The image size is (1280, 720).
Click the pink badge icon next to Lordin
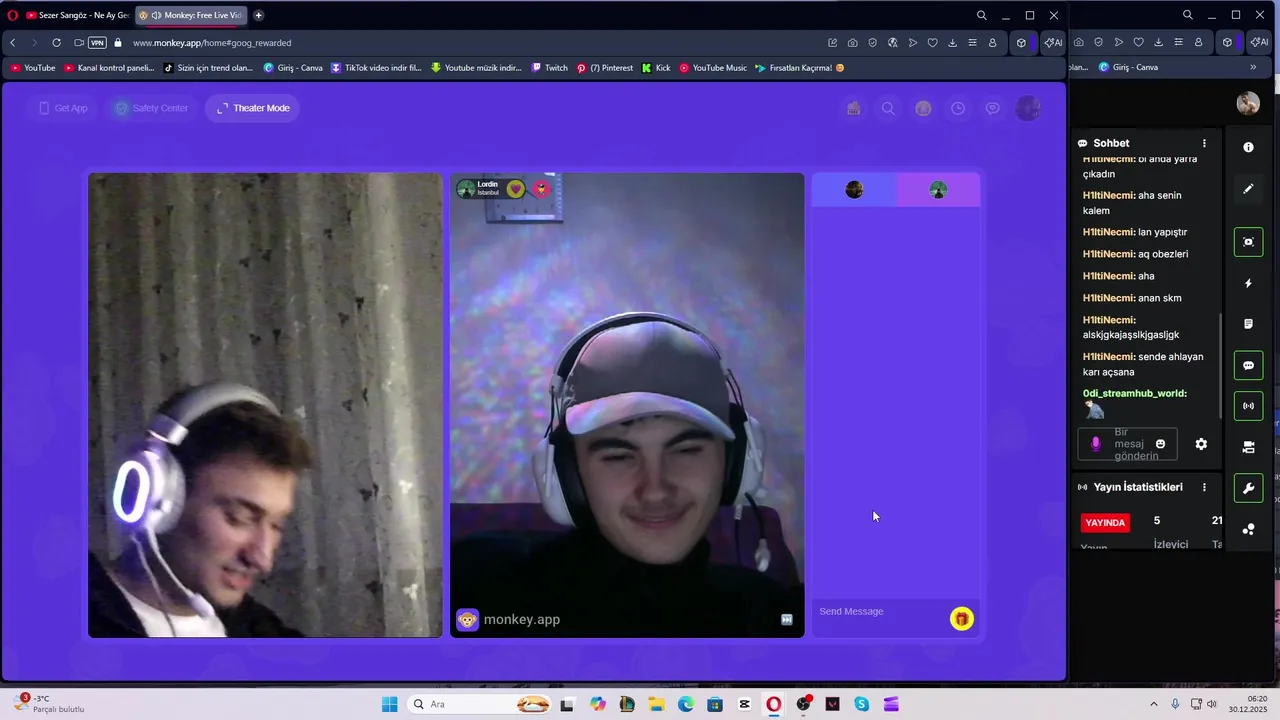click(541, 188)
